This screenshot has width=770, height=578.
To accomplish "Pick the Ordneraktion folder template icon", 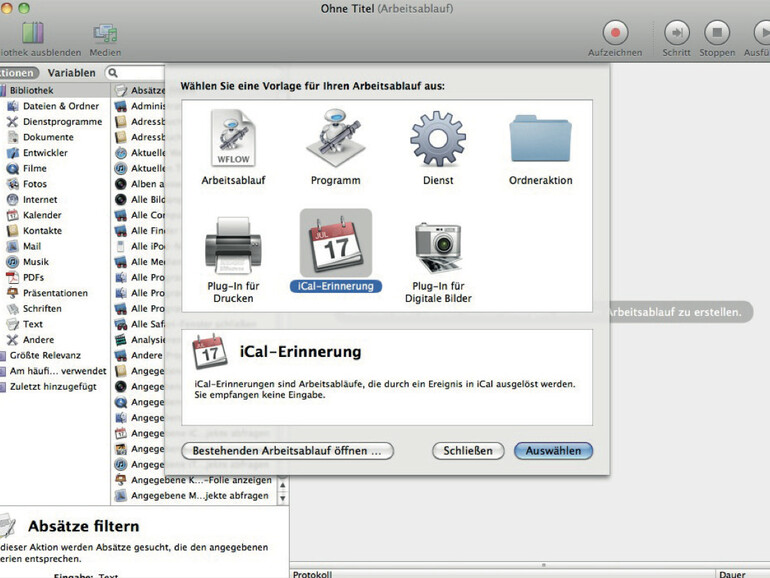I will coord(540,138).
